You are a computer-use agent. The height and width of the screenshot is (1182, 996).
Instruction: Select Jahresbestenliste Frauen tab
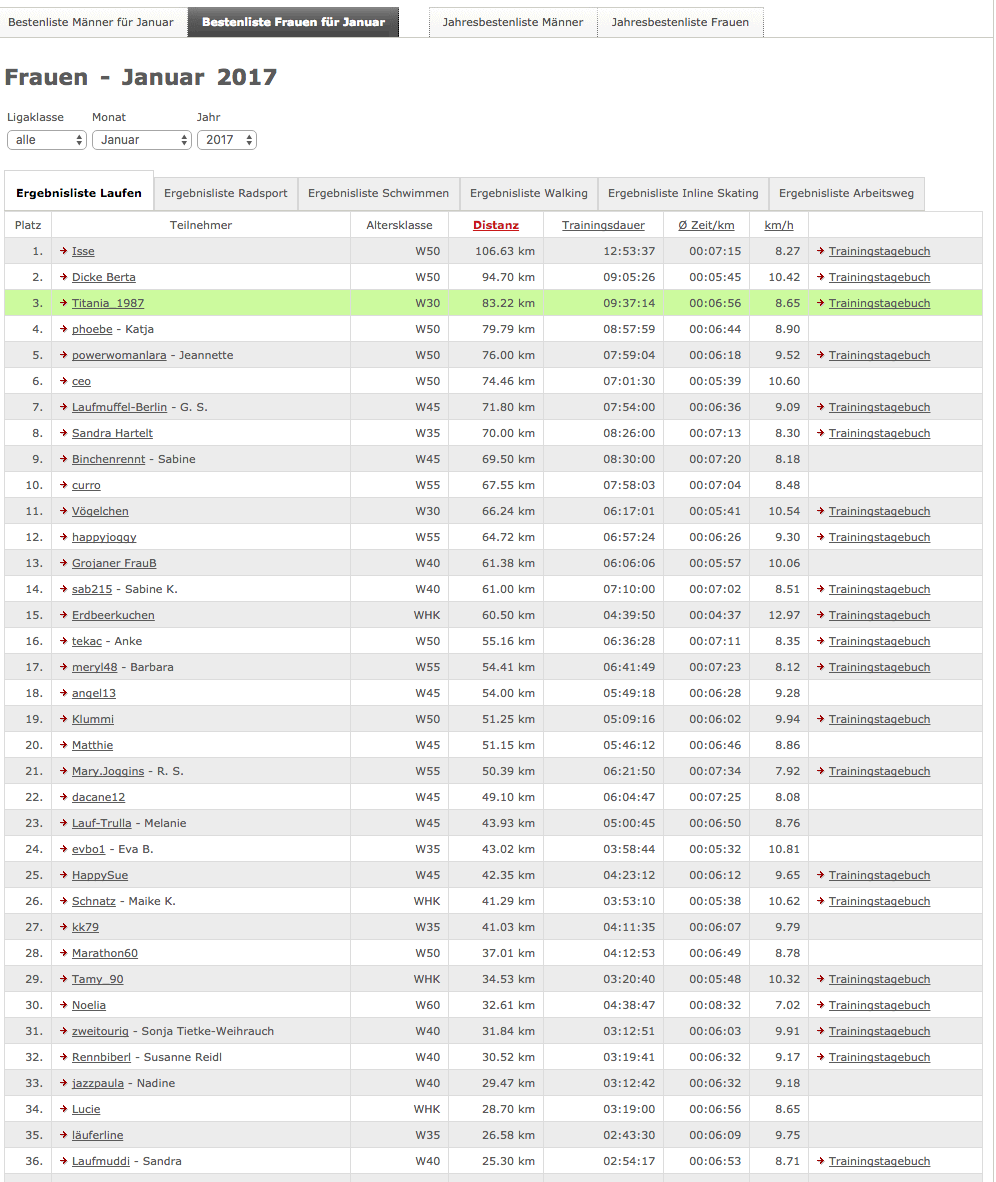680,22
